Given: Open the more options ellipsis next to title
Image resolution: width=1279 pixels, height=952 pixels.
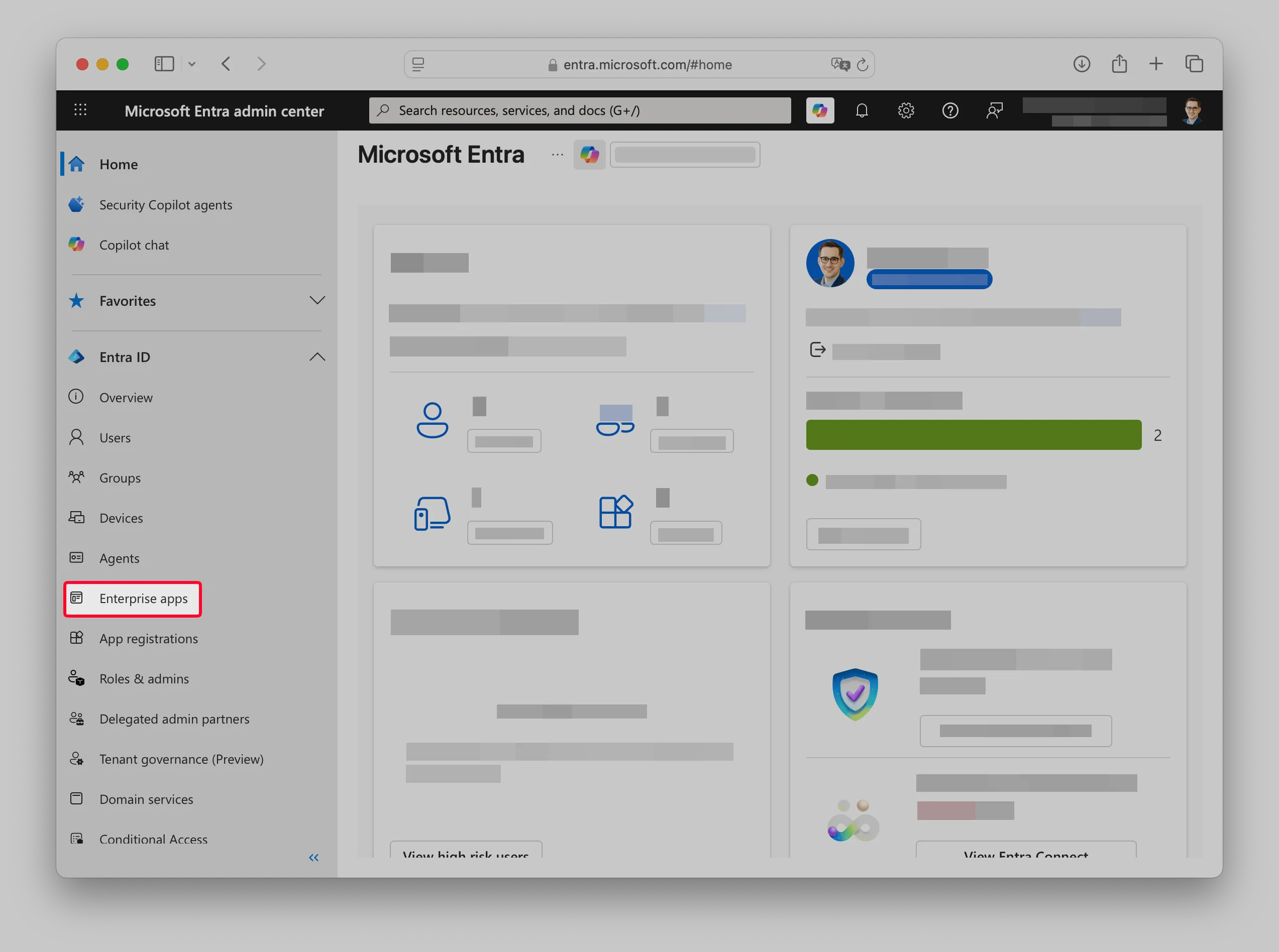Looking at the screenshot, I should click(x=557, y=155).
